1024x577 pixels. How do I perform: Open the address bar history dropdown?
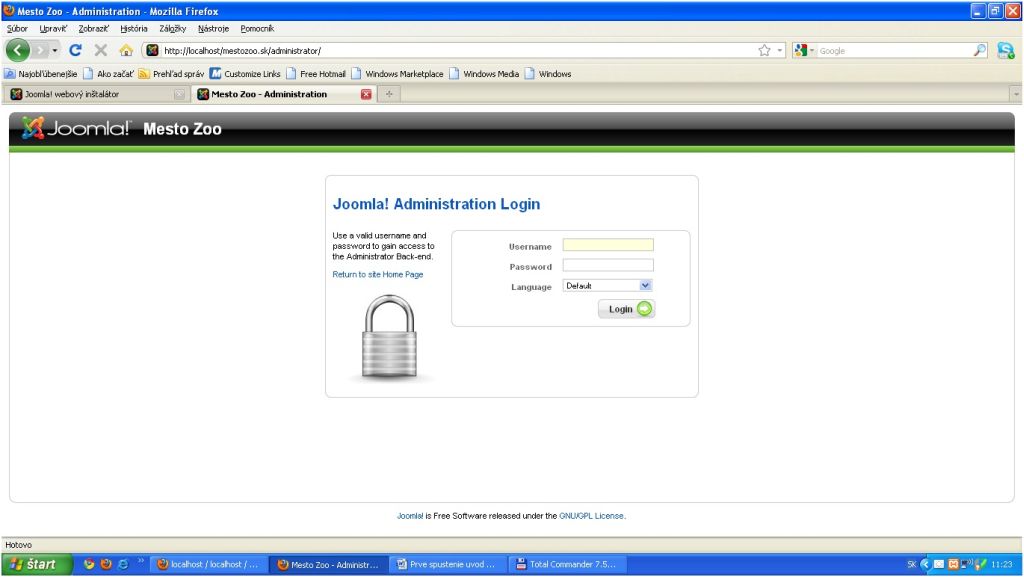(x=779, y=50)
